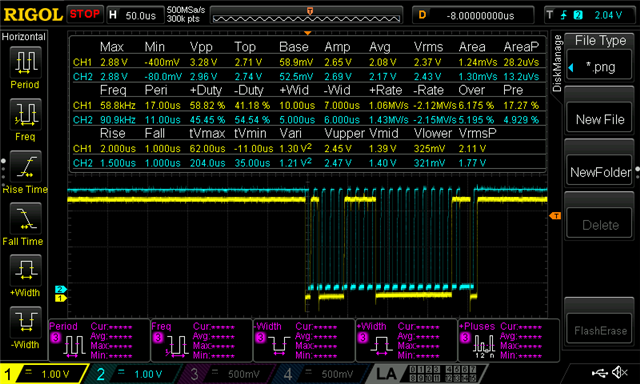Click the CH2 Freq value 90.9kHz
This screenshot has width=640, height=384.
(118, 120)
